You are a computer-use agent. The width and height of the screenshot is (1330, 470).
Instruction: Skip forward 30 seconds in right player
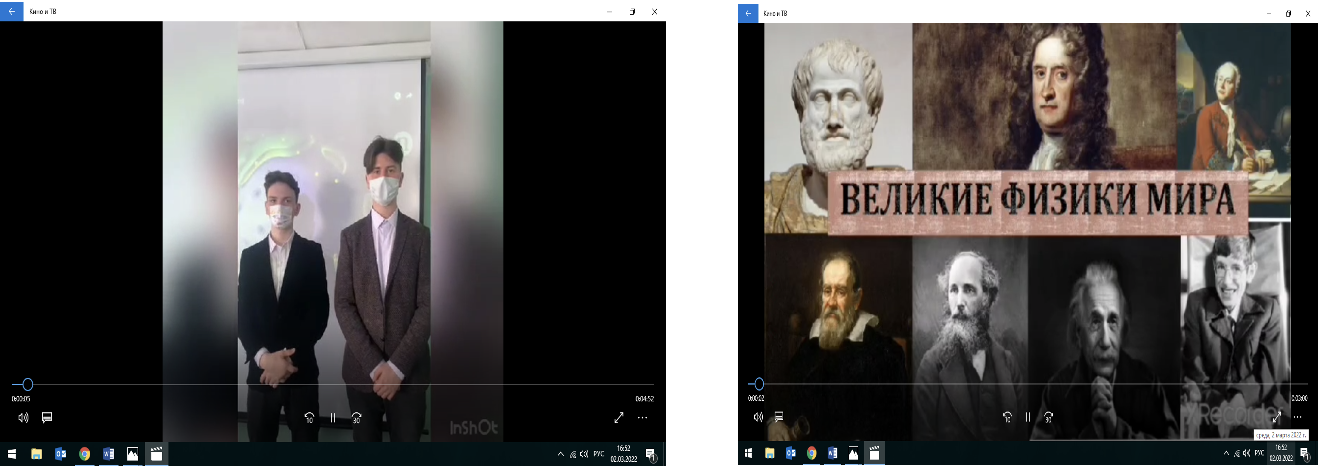(1049, 417)
